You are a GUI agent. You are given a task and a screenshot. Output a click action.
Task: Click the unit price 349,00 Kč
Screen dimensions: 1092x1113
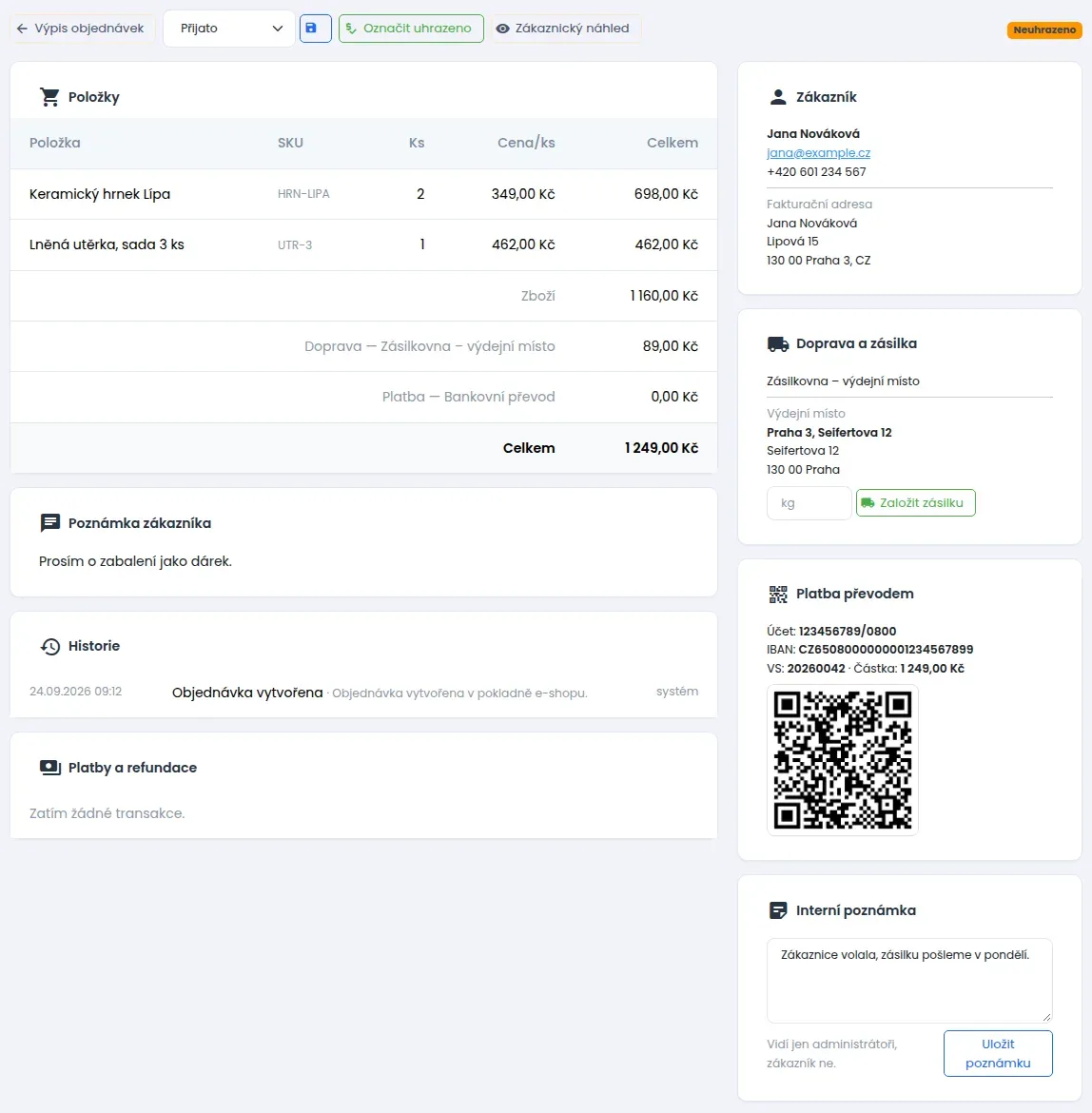click(524, 194)
